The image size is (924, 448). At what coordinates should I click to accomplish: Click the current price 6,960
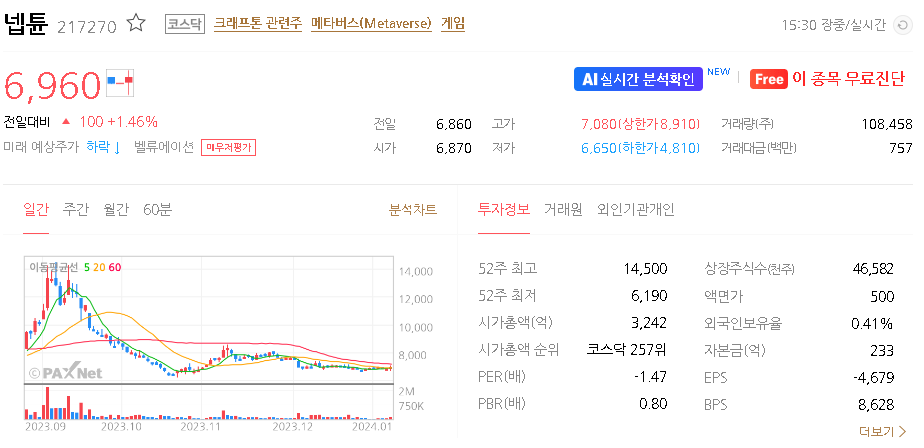(x=52, y=85)
